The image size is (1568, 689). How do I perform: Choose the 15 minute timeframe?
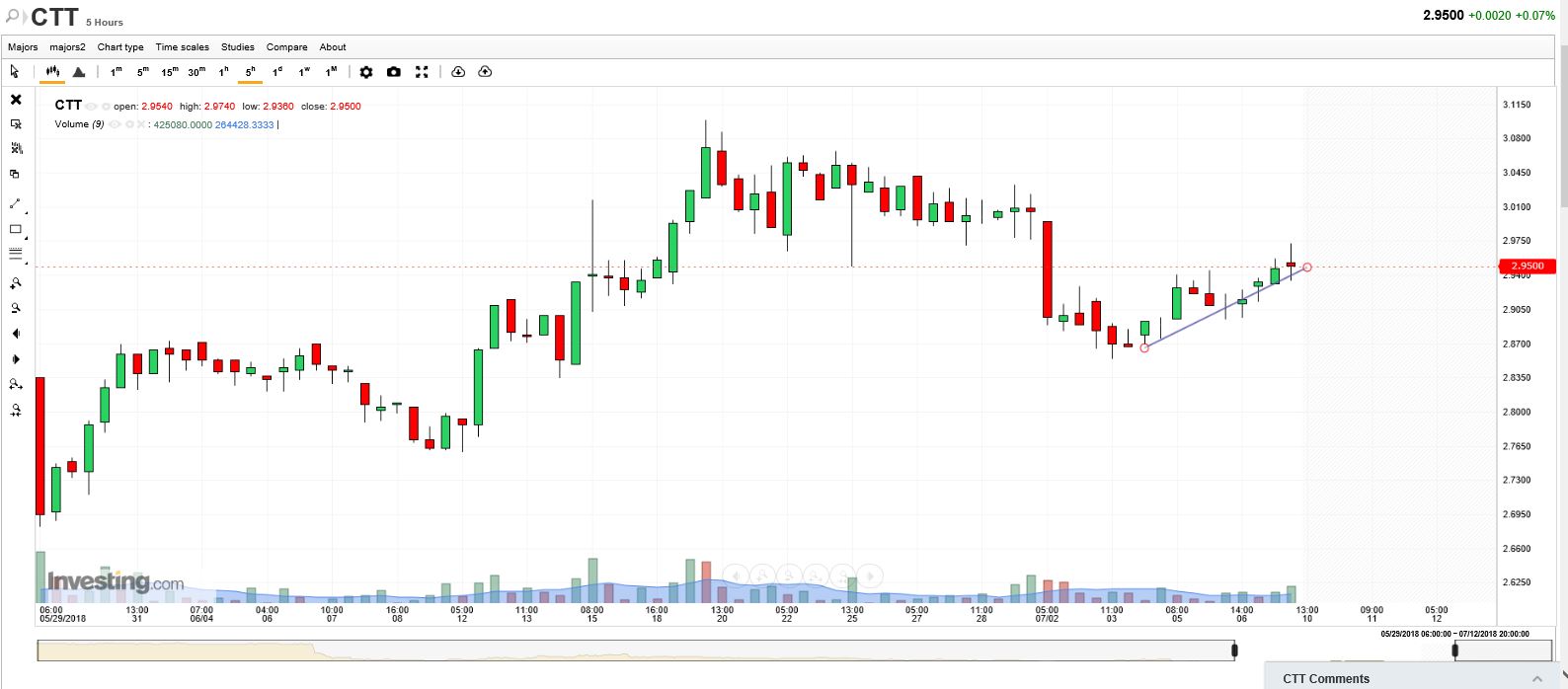pos(170,72)
